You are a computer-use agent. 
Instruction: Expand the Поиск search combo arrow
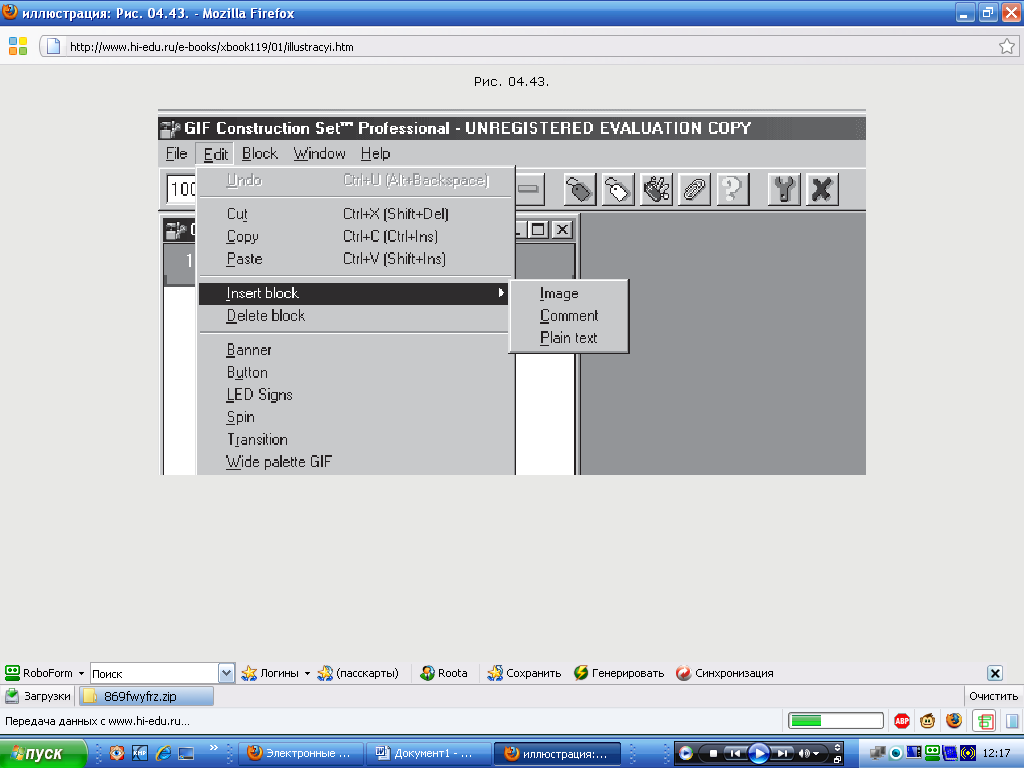[226, 673]
